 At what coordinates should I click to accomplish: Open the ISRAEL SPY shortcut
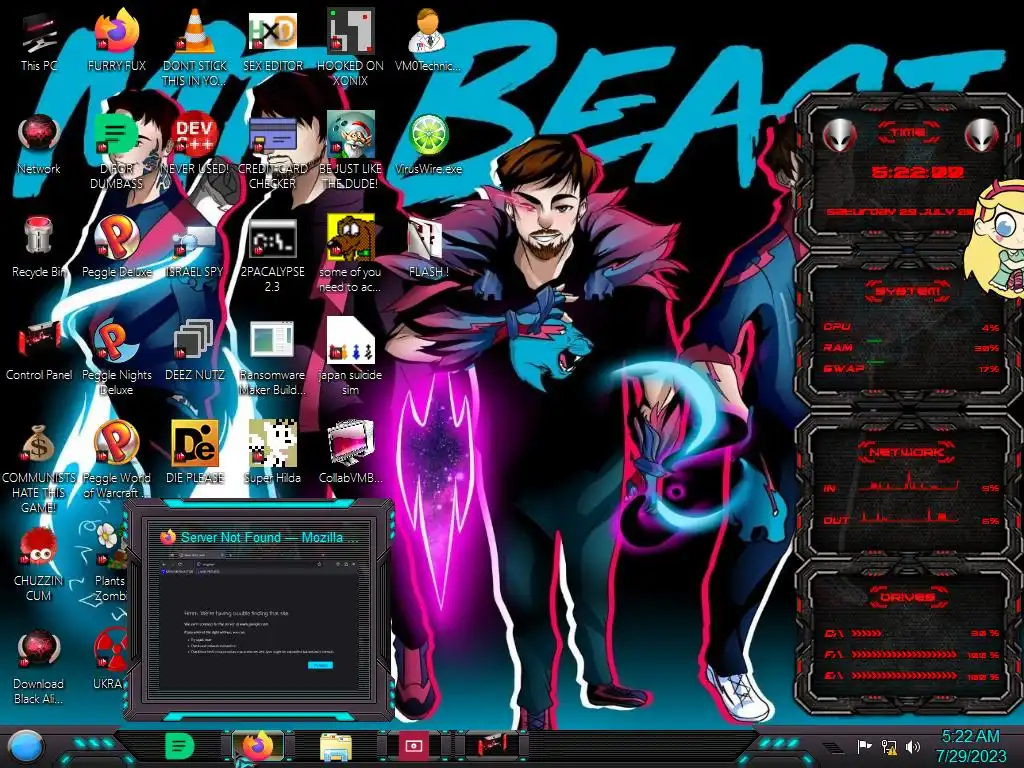tap(195, 248)
